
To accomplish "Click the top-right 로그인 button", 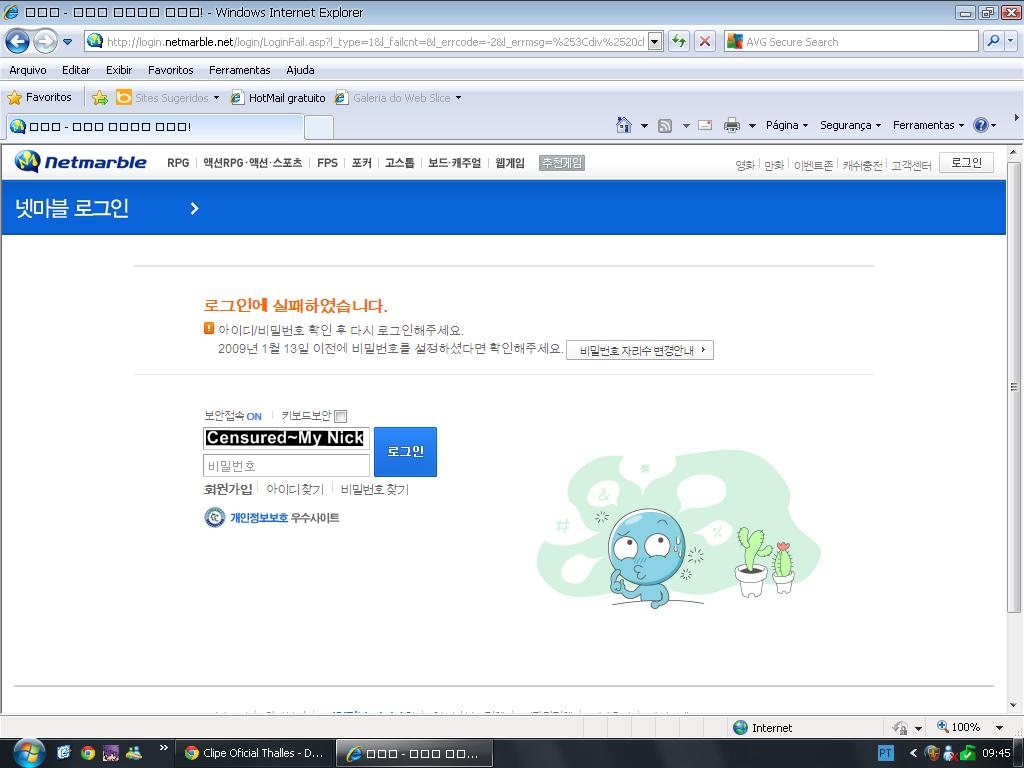I will point(967,163).
